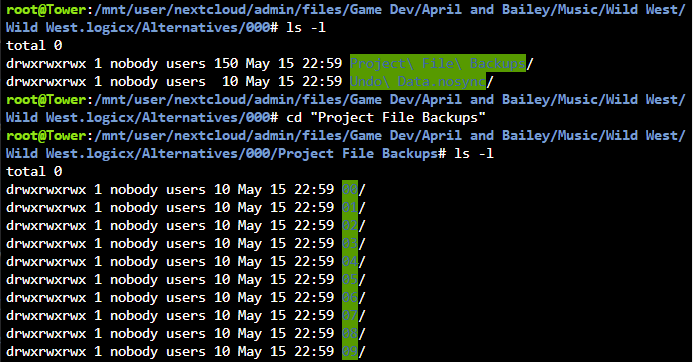Click the second "total 0" output line
693x362 pixels.
coord(34,171)
